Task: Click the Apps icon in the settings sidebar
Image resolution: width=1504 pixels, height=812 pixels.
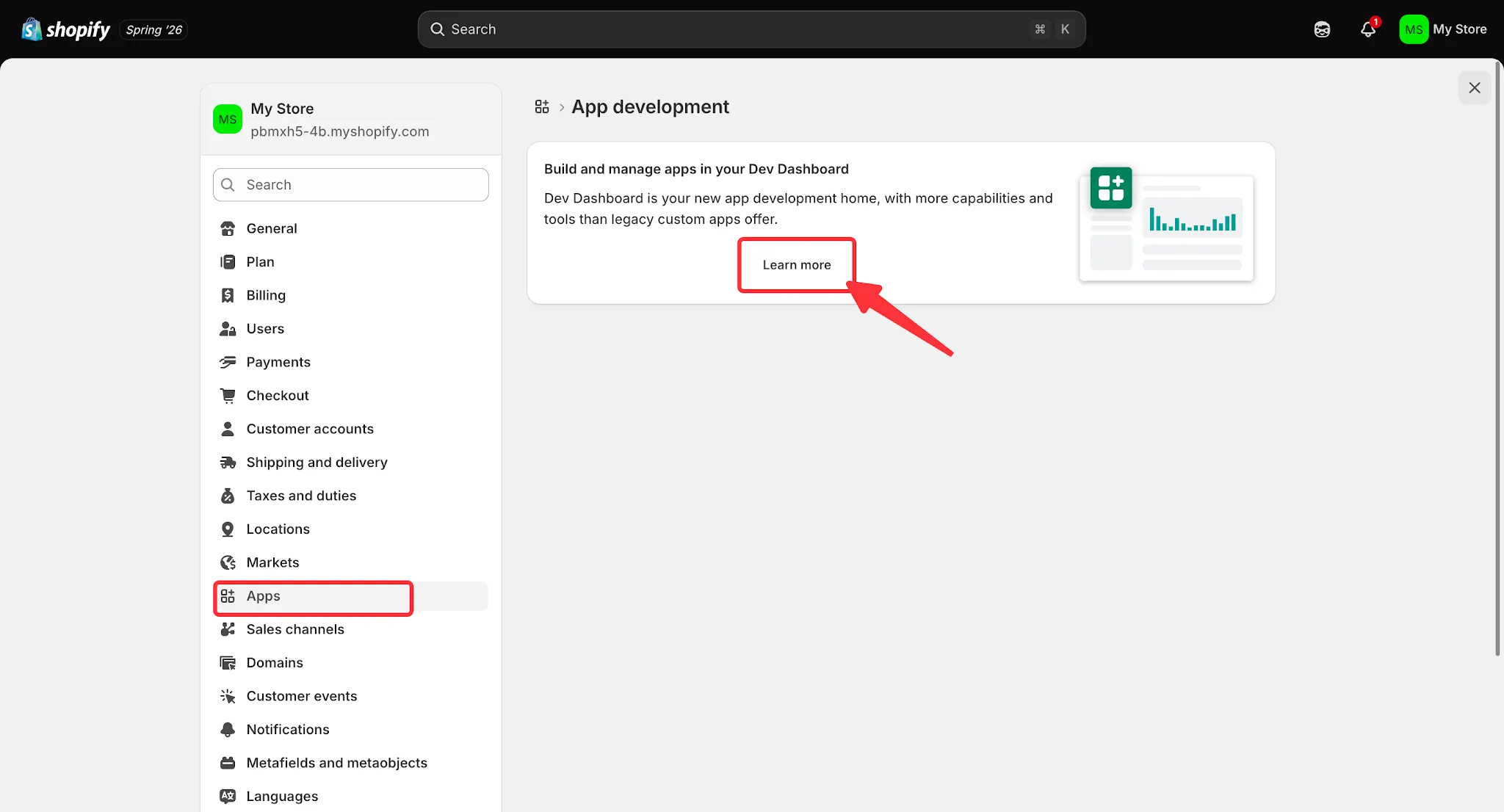Action: click(228, 596)
